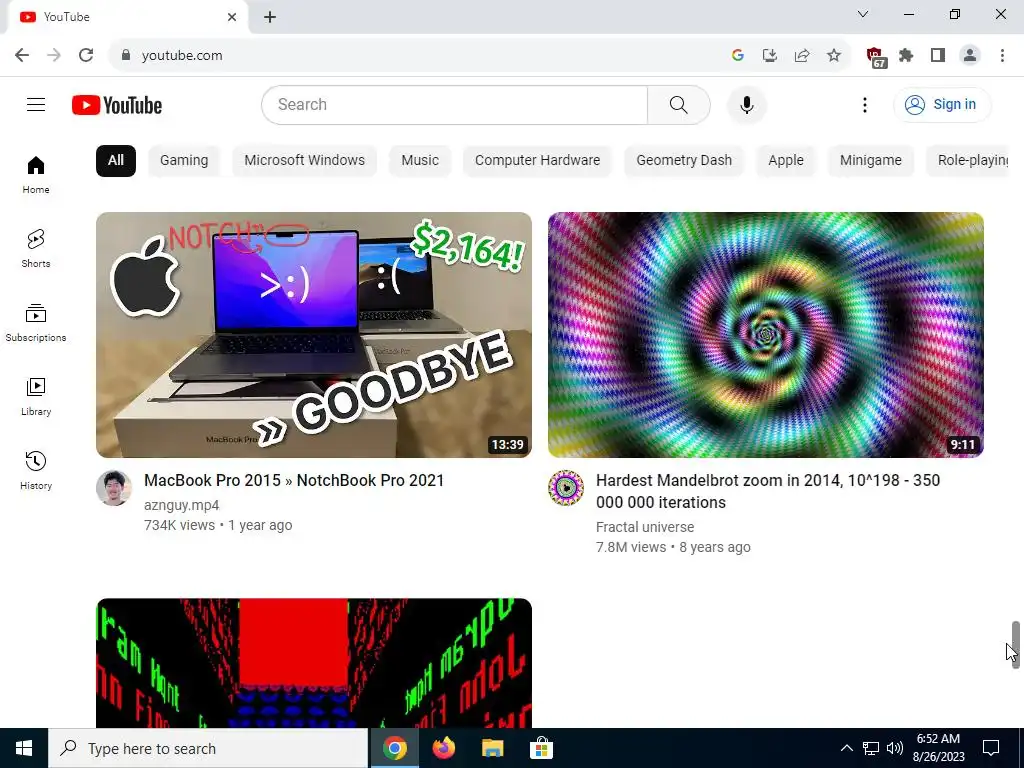Select the Geometry Dash filter chip
Screen dimensions: 1024x768
(x=684, y=161)
